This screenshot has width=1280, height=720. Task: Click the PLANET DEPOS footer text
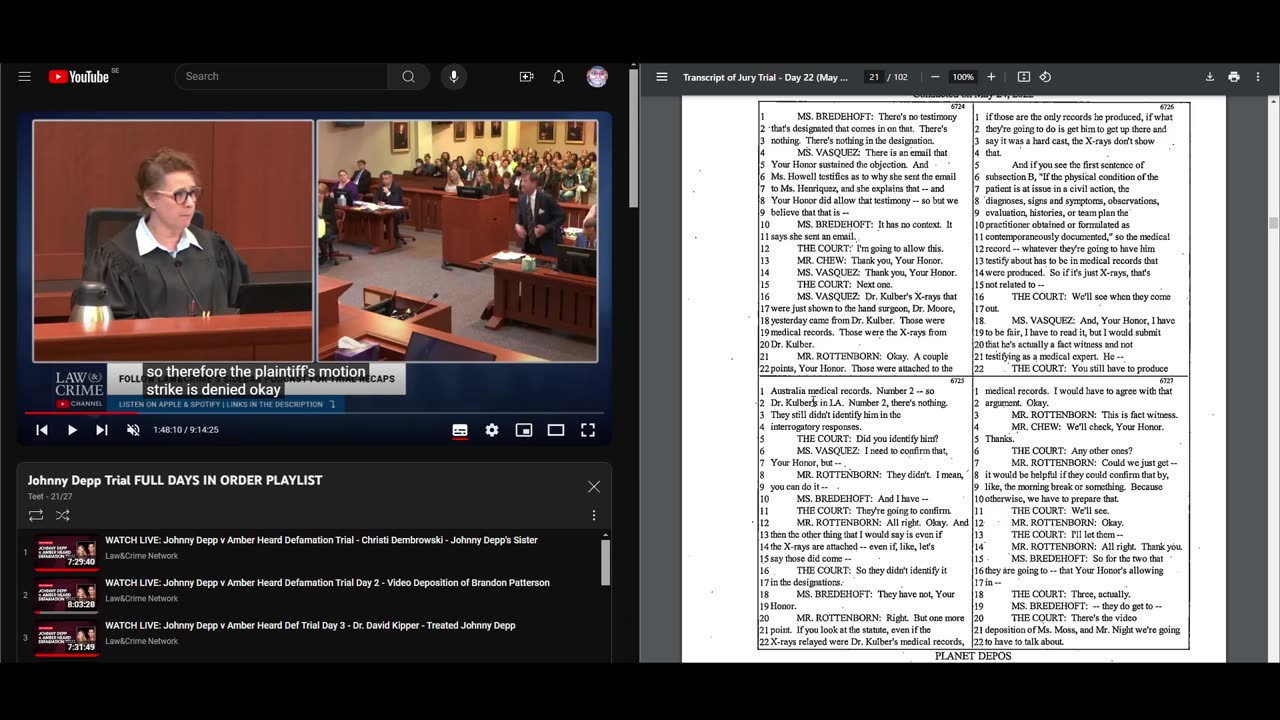[x=973, y=656]
